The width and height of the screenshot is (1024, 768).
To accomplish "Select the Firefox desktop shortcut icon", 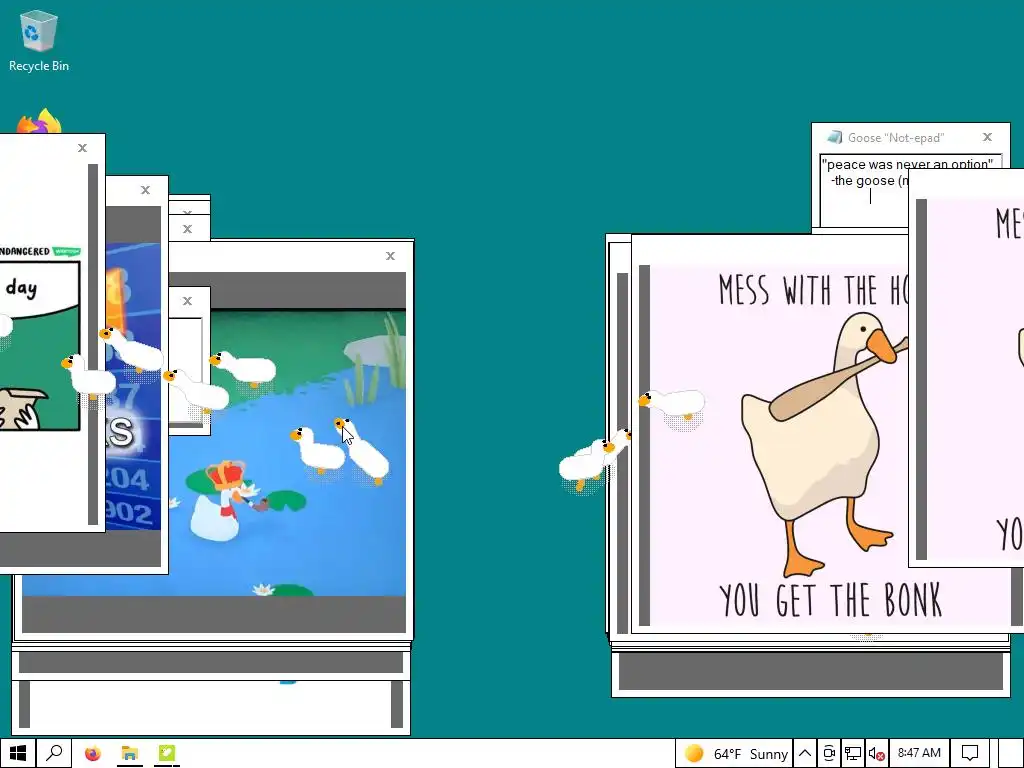I will [x=39, y=122].
